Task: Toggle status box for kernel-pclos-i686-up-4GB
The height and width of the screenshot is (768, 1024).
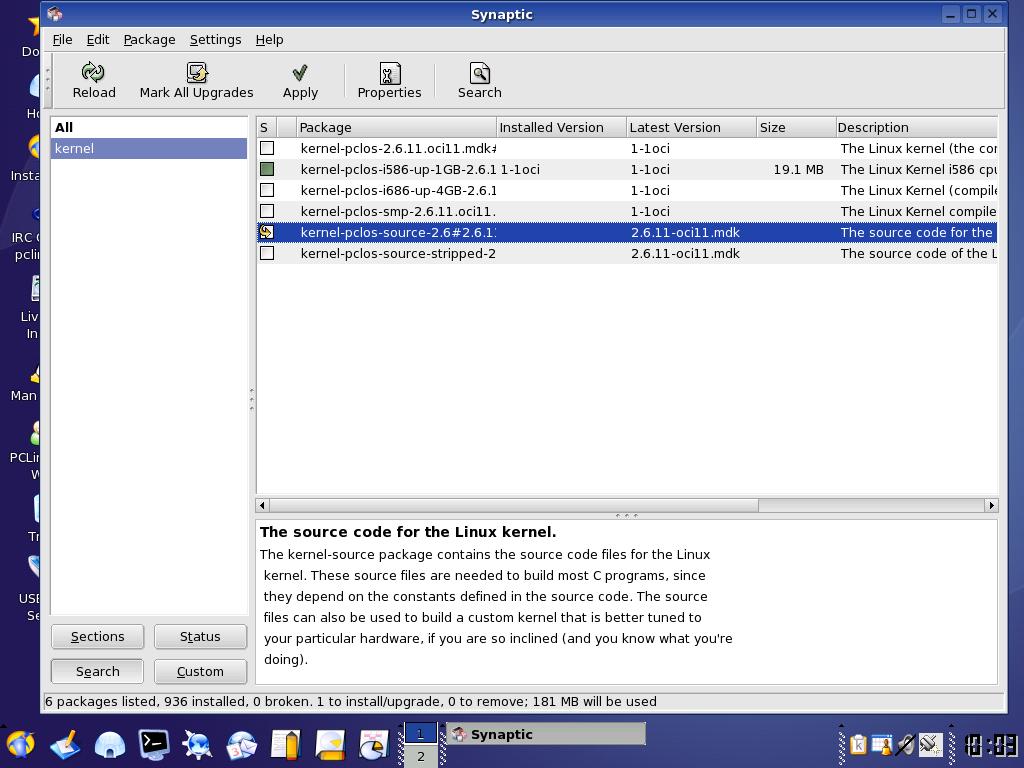Action: click(x=267, y=190)
